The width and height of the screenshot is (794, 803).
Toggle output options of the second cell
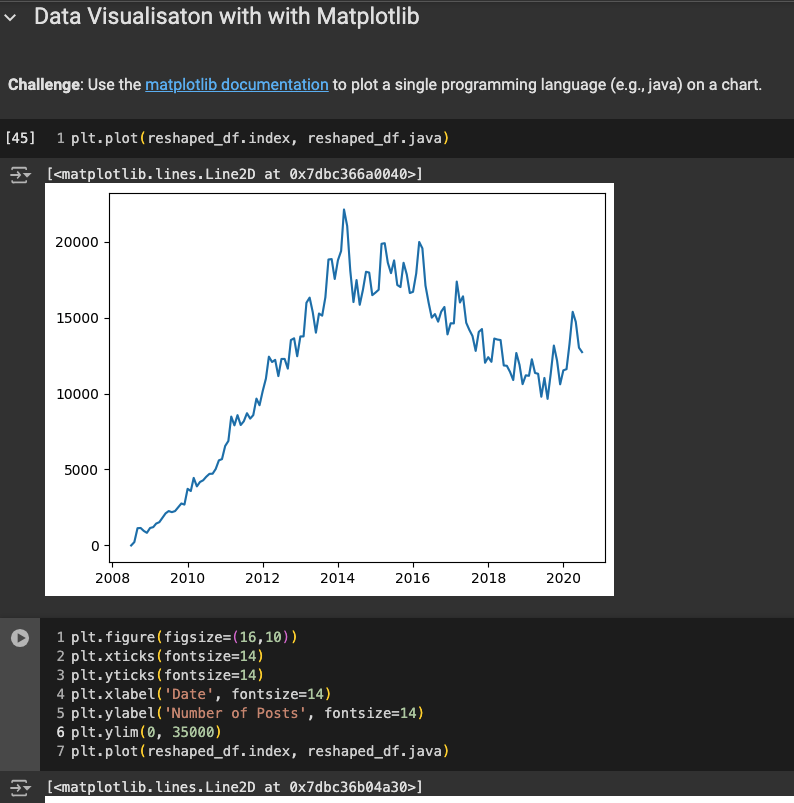(x=20, y=788)
